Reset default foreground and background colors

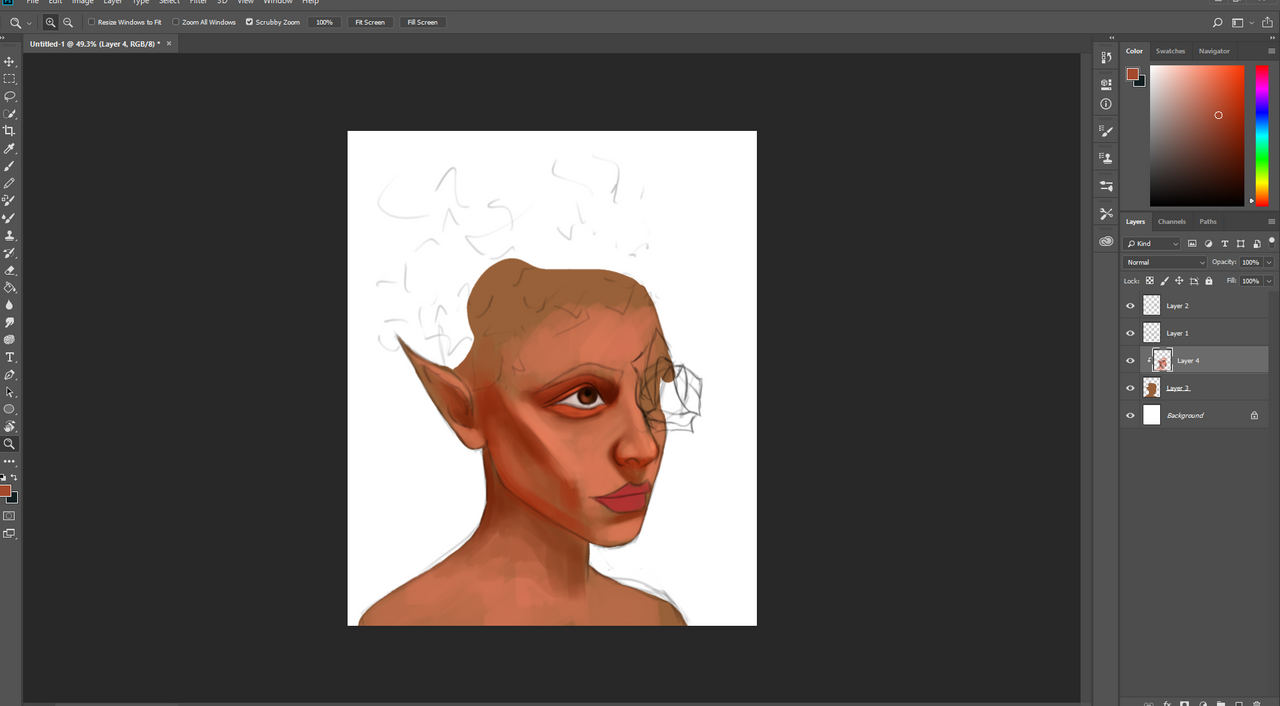pyautogui.click(x=3, y=478)
